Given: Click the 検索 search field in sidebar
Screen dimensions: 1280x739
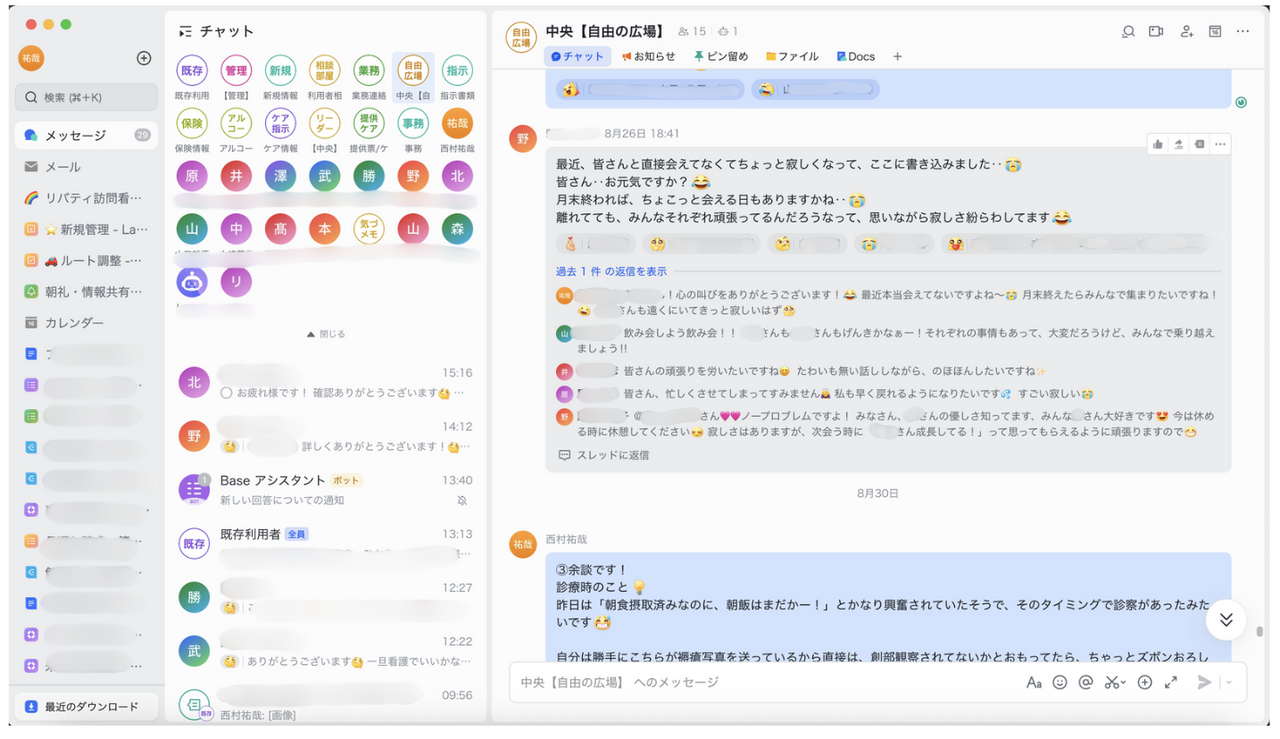Looking at the screenshot, I should [86, 97].
